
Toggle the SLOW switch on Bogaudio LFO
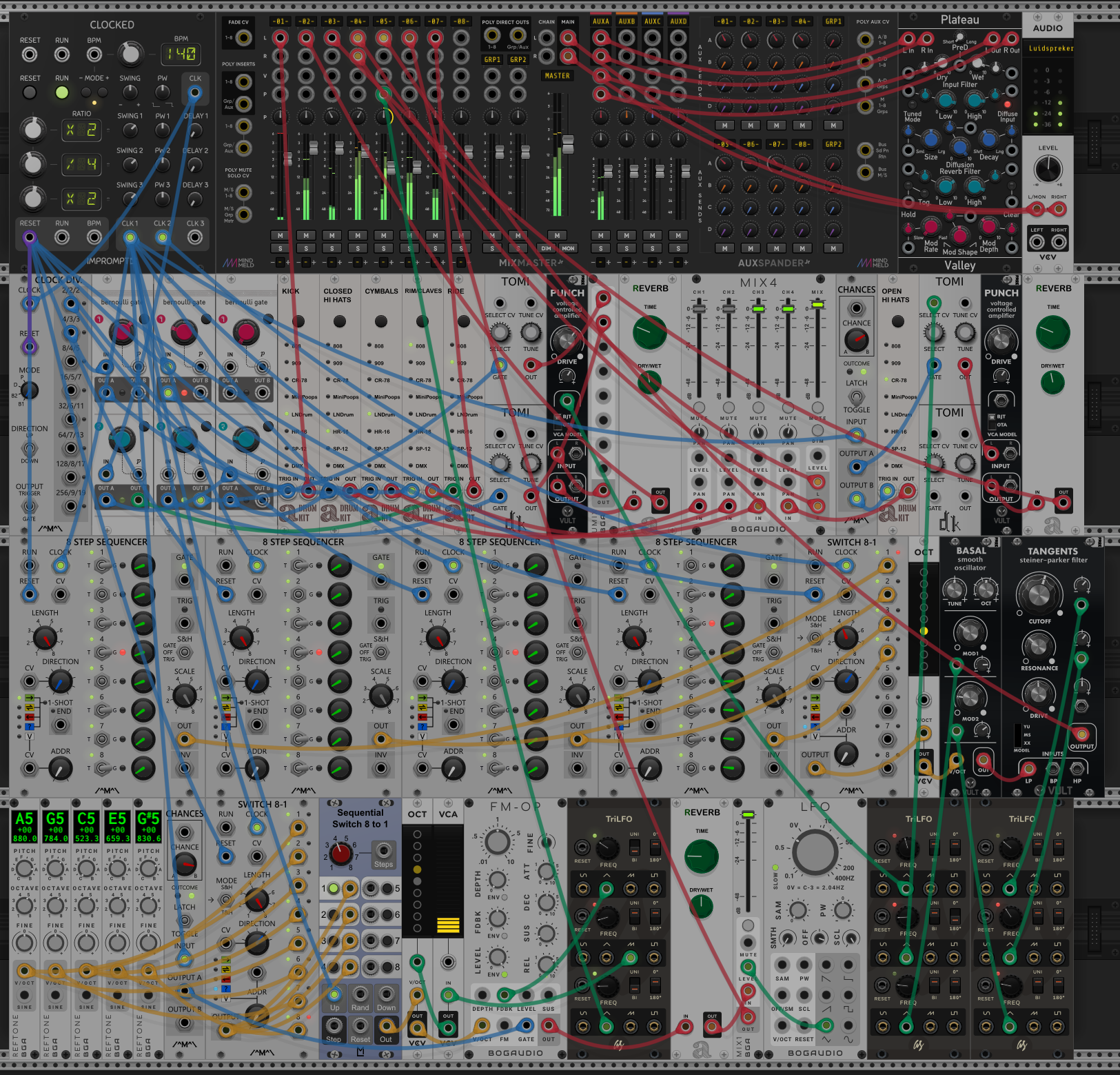tap(775, 867)
